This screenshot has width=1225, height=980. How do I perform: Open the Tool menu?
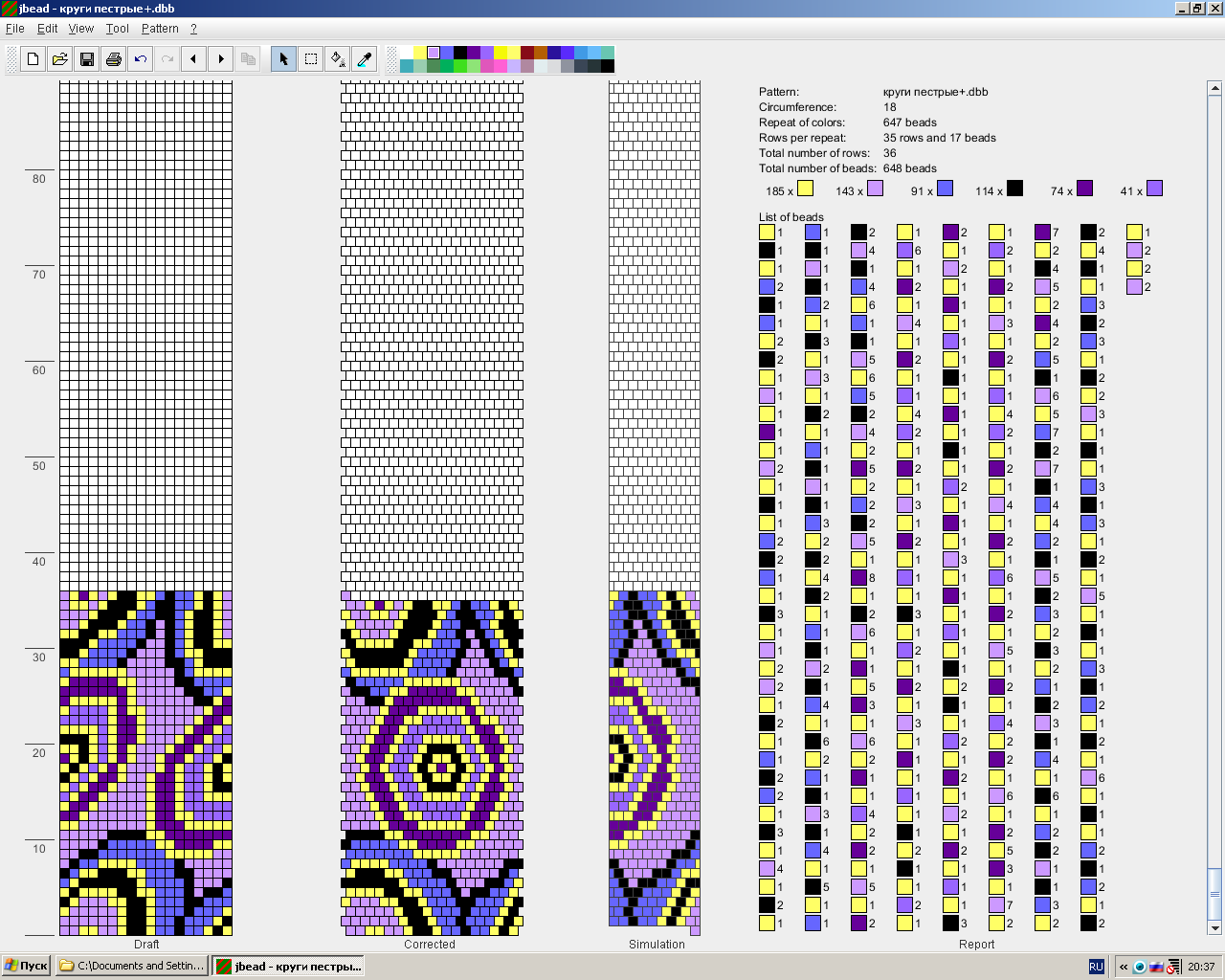coord(118,29)
